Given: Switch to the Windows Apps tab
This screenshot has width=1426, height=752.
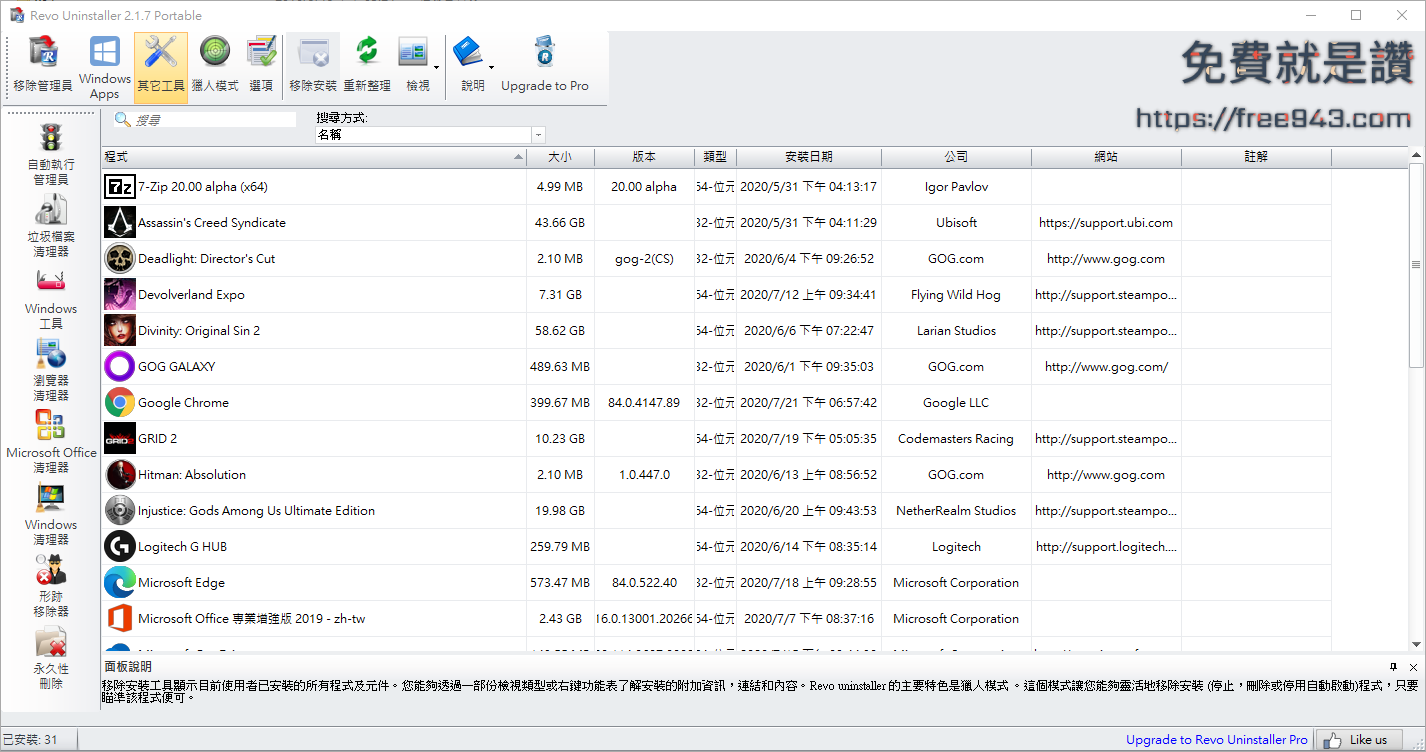Looking at the screenshot, I should [104, 62].
